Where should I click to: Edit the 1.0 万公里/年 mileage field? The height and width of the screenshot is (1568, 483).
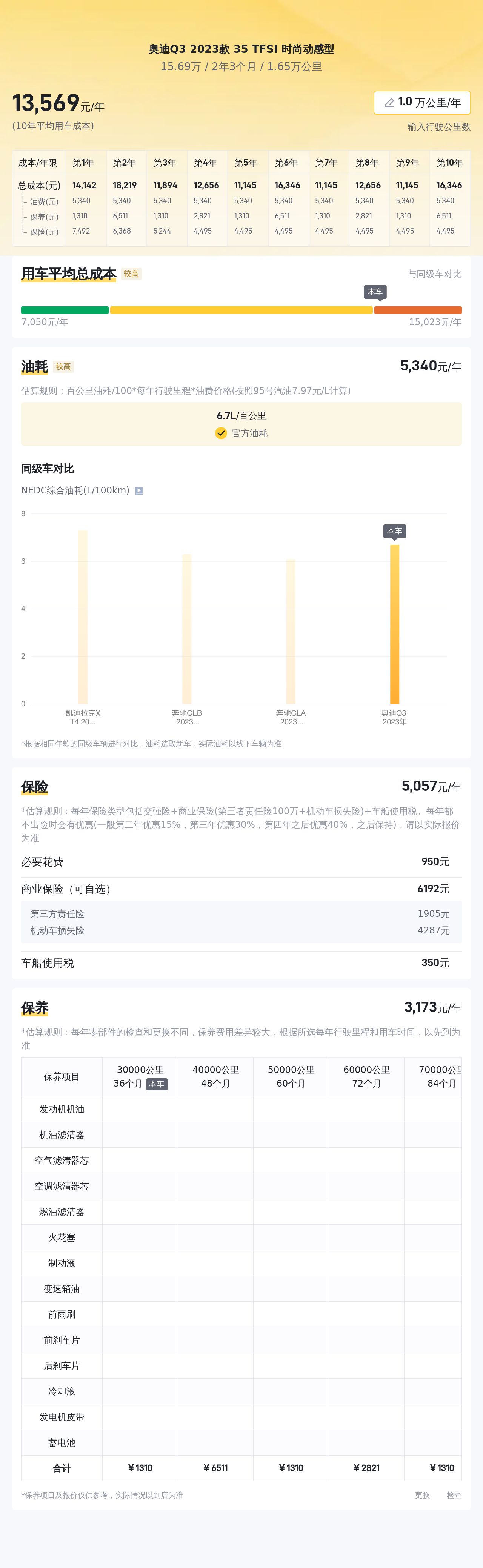tap(422, 102)
